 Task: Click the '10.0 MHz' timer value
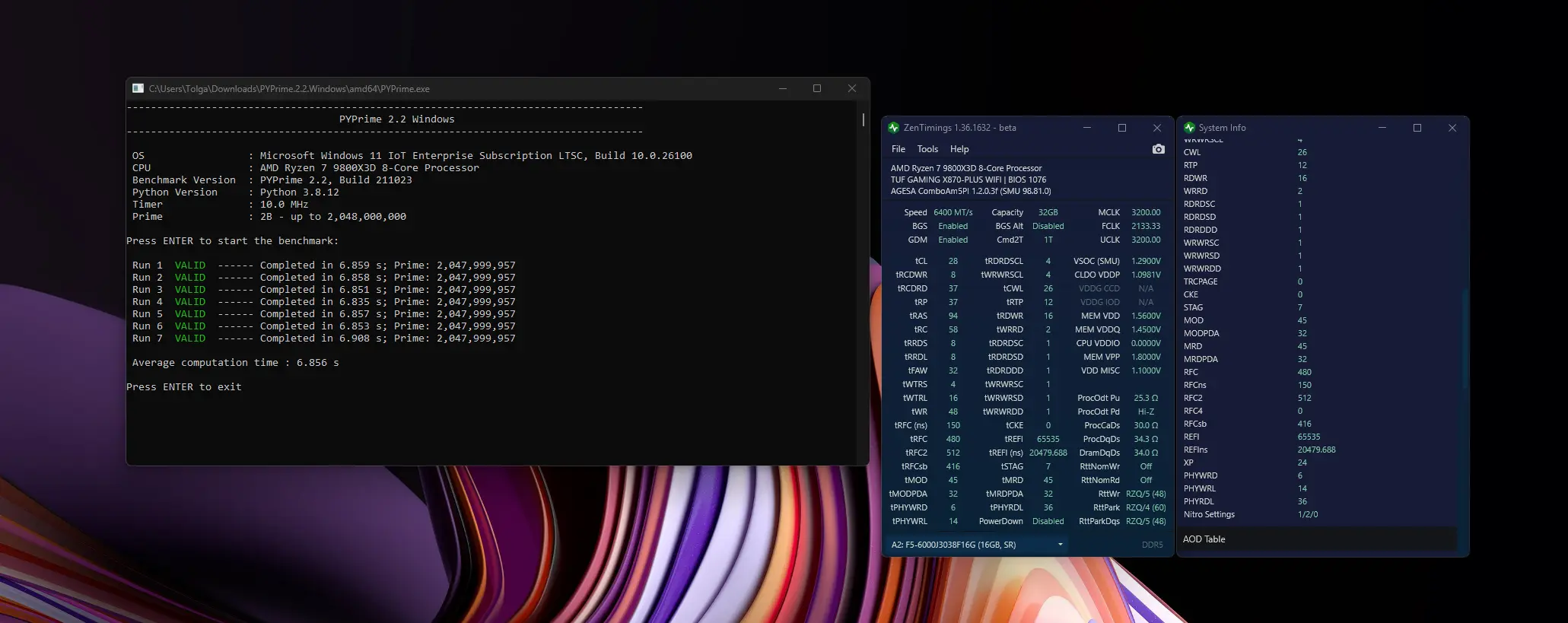click(x=285, y=205)
